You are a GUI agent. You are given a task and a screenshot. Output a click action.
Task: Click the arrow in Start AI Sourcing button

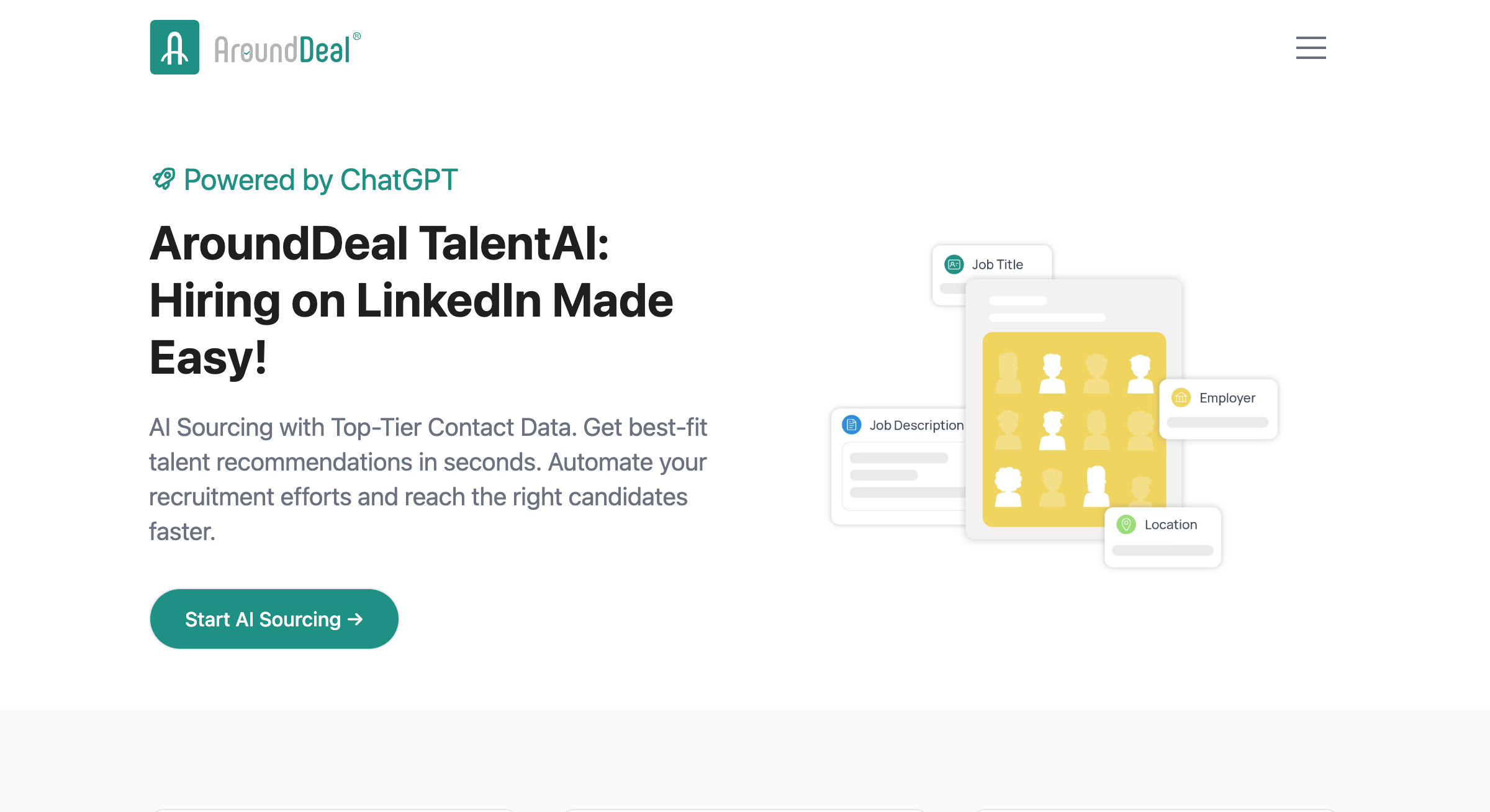coord(355,619)
